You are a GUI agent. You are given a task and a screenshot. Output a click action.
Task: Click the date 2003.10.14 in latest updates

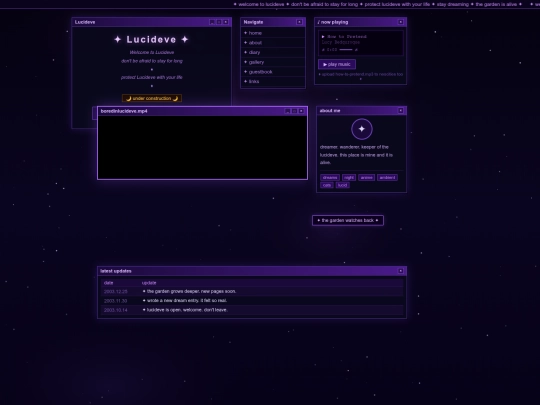(116, 310)
